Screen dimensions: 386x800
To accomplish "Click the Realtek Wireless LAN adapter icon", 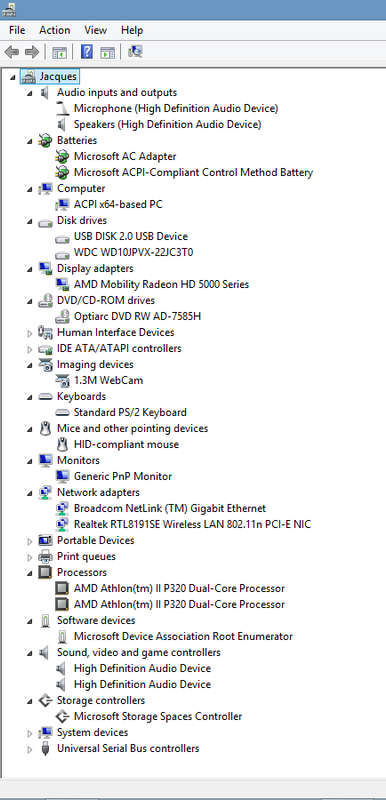I will [x=62, y=524].
